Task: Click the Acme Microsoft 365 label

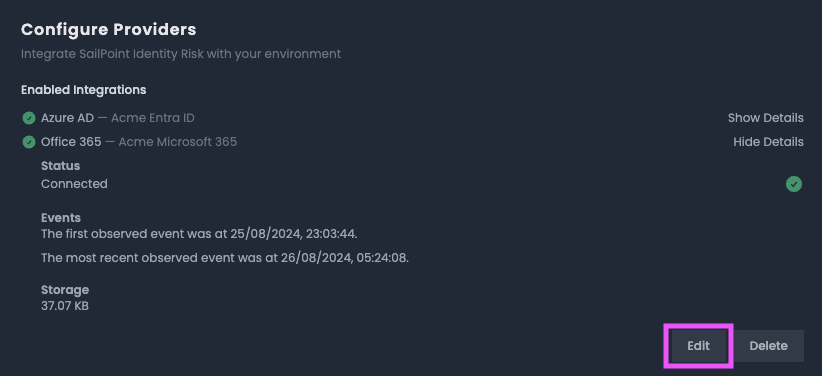Action: click(178, 142)
